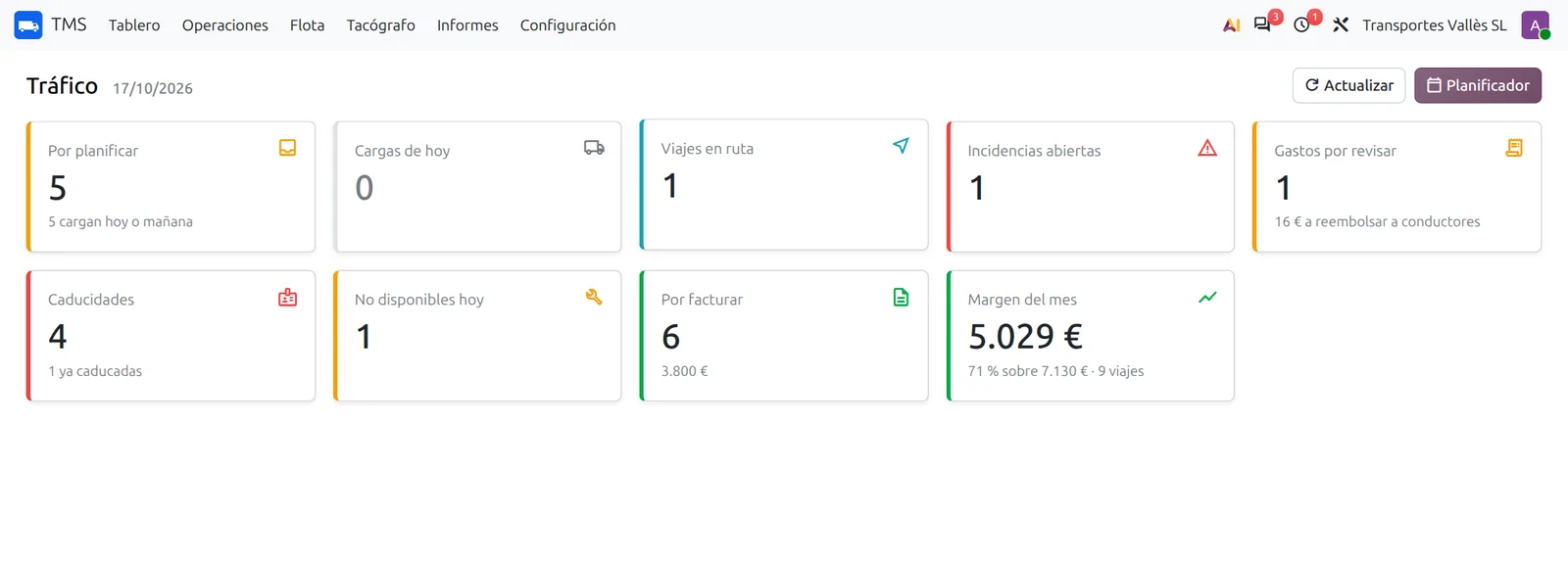Click the Incidencias abiertas label
Screen dimensions: 1568x566
(x=1034, y=151)
